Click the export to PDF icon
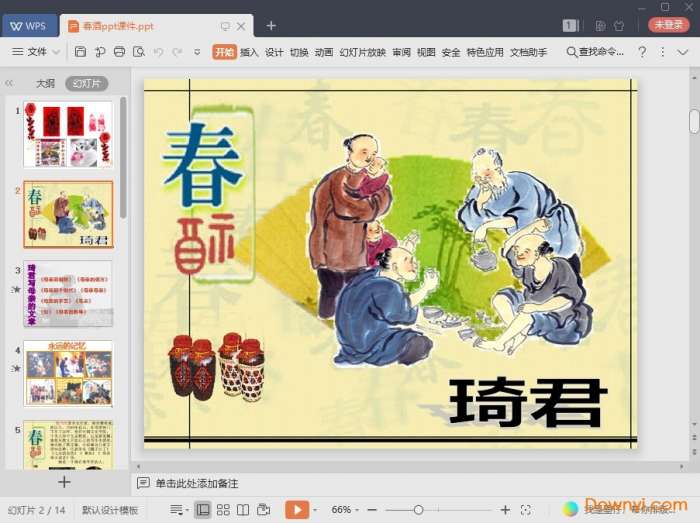700x523 pixels. [100, 52]
